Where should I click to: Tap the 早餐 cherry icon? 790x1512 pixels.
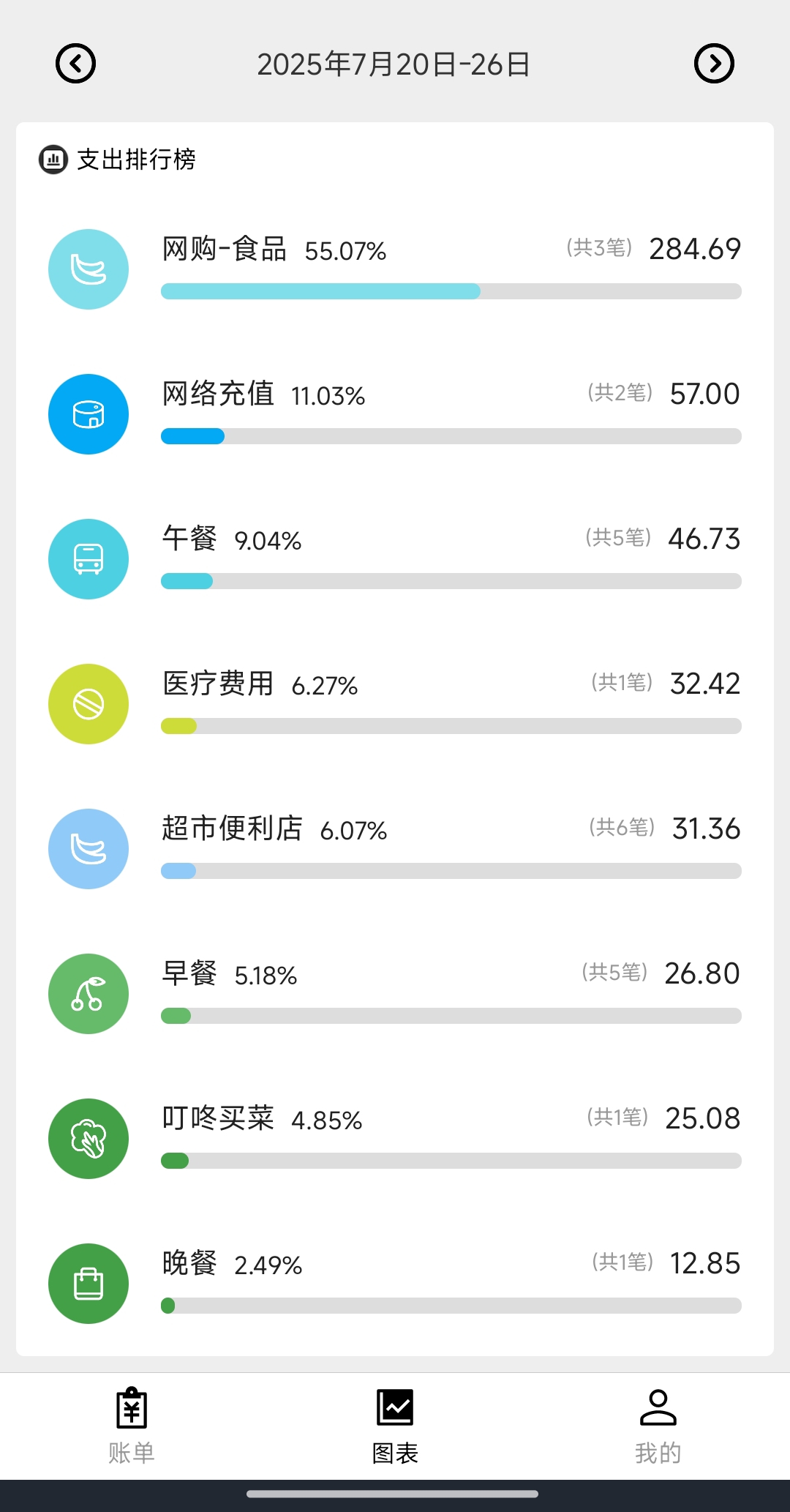coord(89,994)
